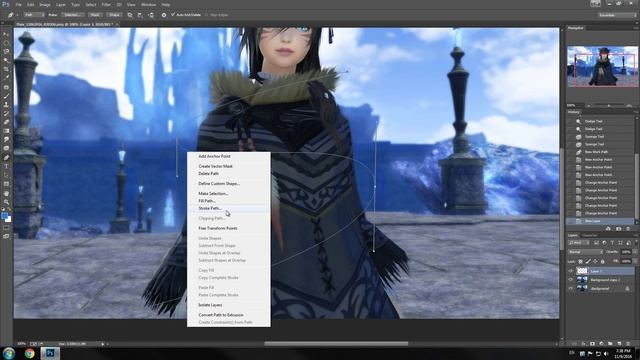
Task: Open the gear settings in options bar
Action: click(x=164, y=15)
